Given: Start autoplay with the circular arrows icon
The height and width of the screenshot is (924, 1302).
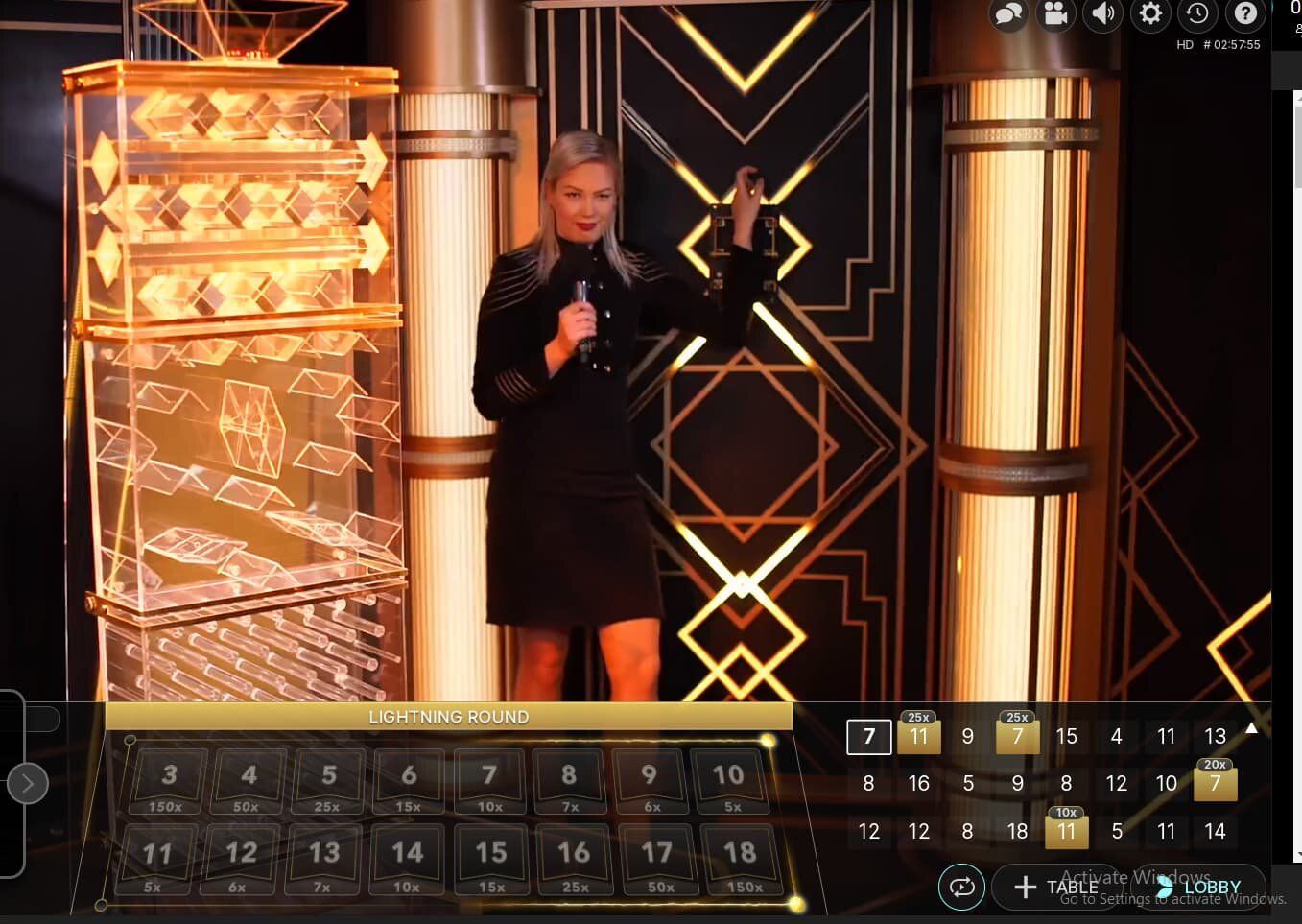Looking at the screenshot, I should pos(962,888).
